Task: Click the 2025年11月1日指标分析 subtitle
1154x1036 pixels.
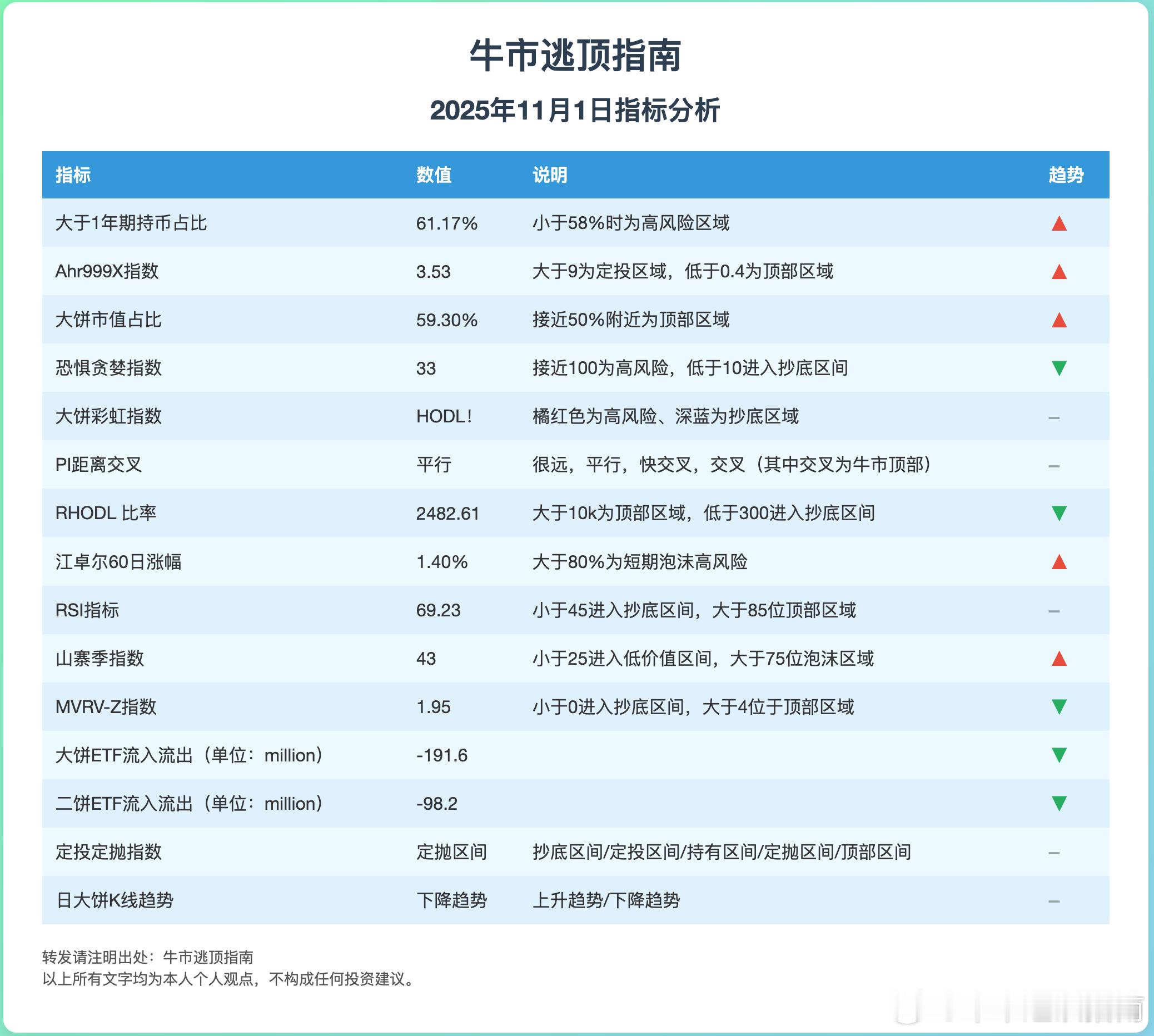Action: 575,111
